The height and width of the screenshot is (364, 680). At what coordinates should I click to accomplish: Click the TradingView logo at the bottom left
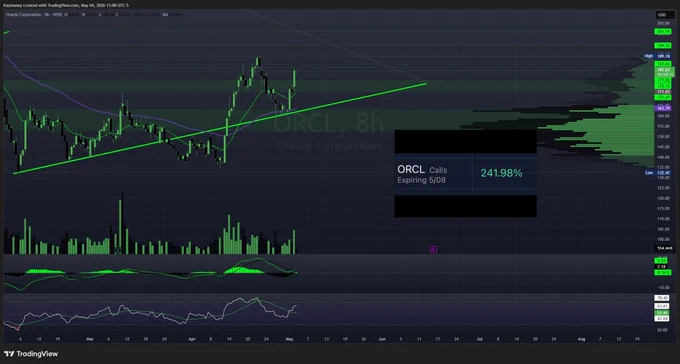tap(31, 354)
